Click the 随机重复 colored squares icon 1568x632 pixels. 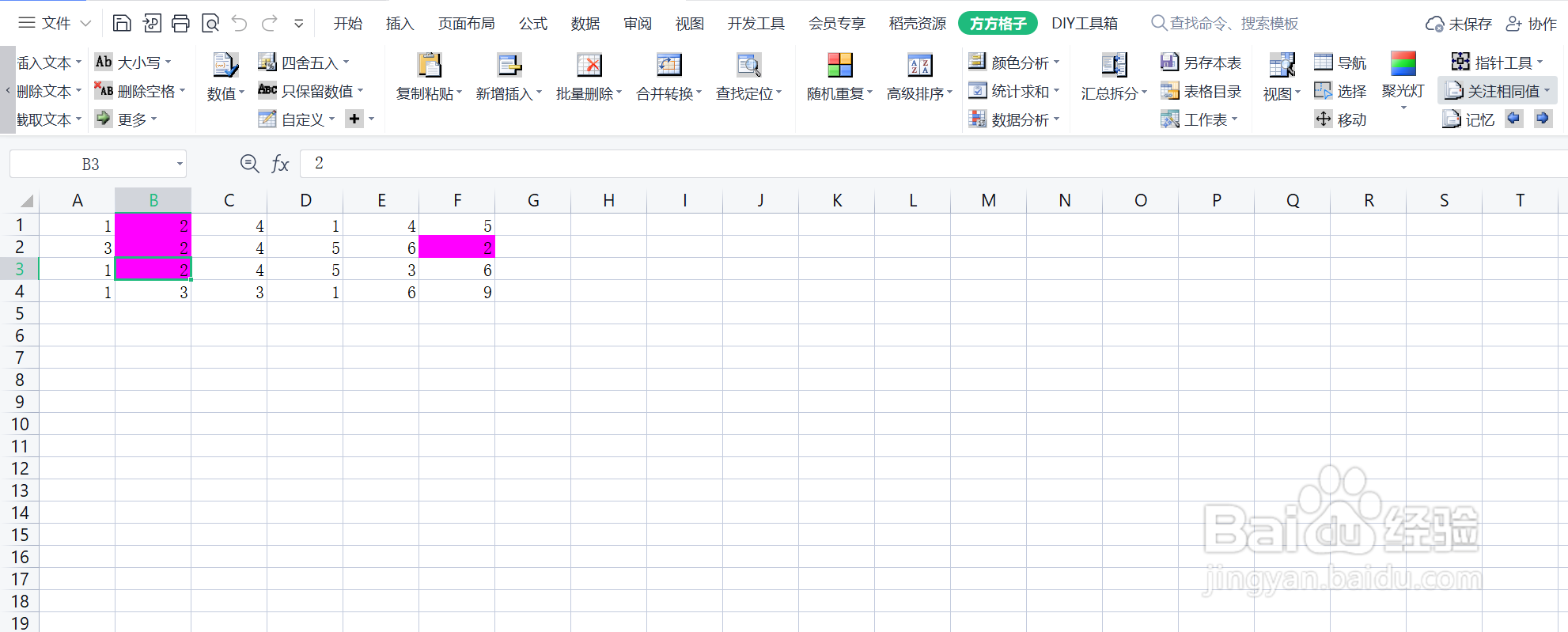(x=839, y=64)
